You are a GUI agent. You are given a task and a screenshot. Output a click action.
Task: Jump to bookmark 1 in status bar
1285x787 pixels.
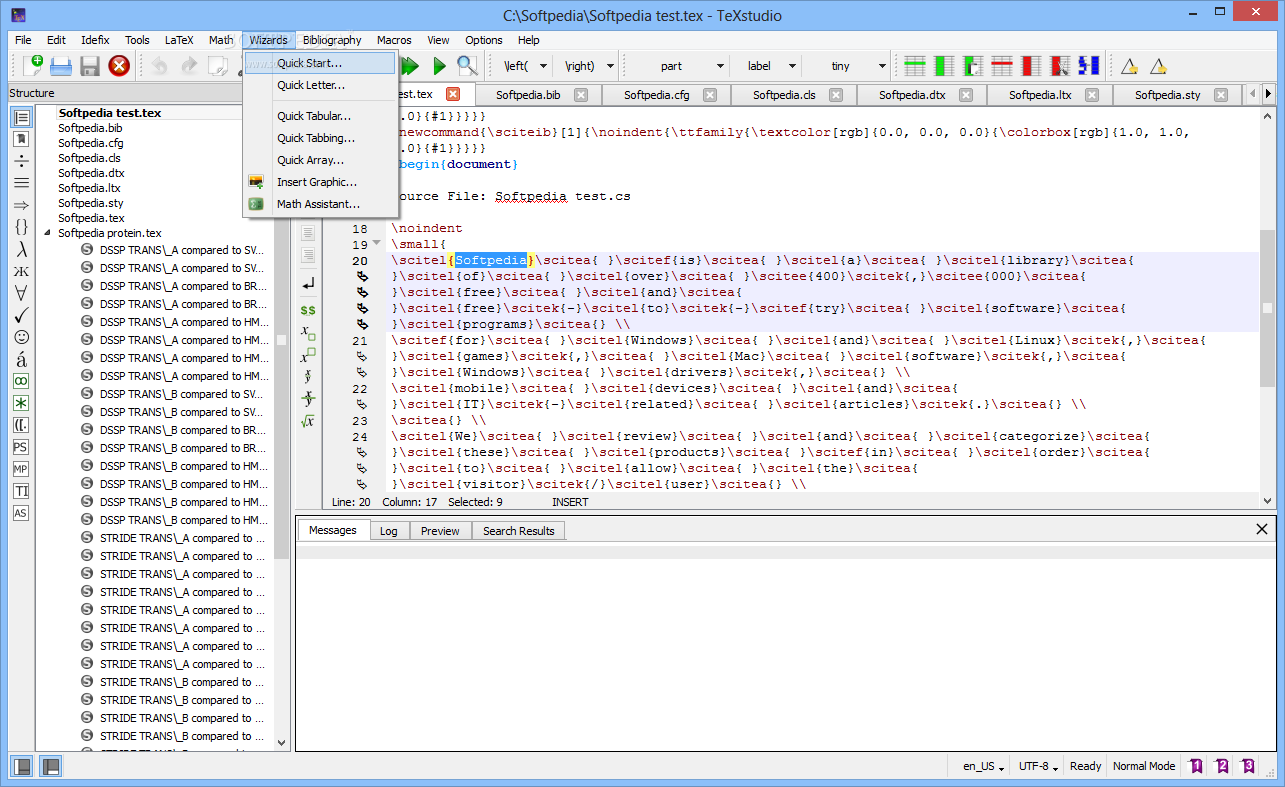point(1196,766)
